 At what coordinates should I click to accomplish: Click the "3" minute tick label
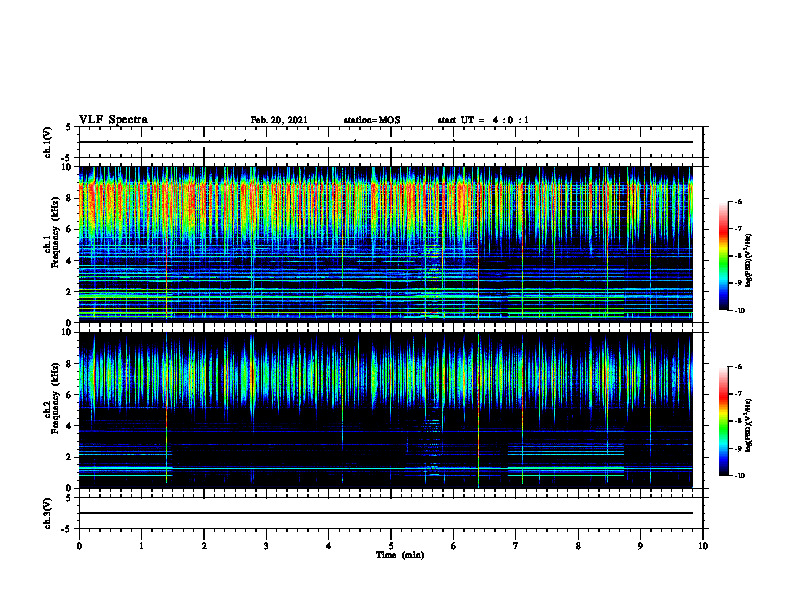pyautogui.click(x=266, y=546)
